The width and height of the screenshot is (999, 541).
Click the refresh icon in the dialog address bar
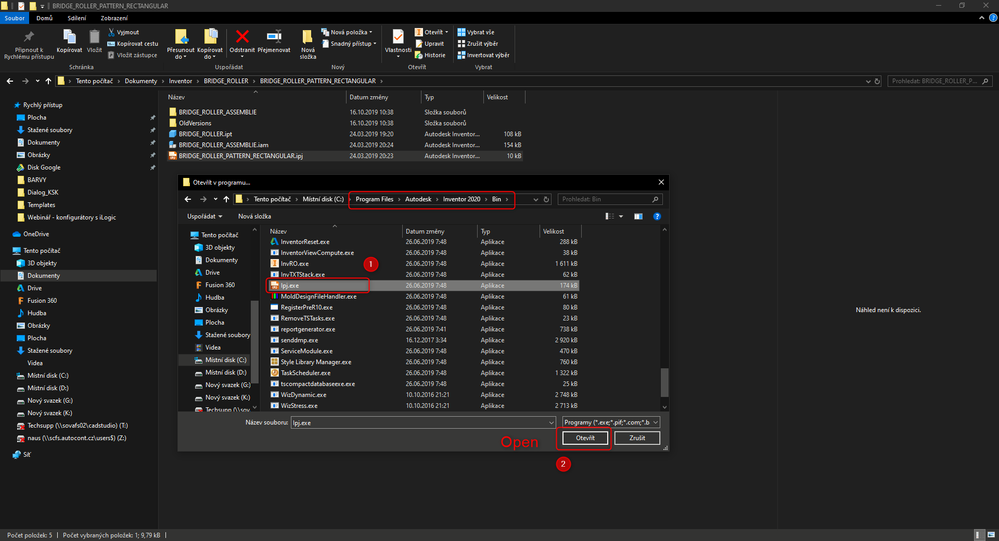pyautogui.click(x=546, y=199)
